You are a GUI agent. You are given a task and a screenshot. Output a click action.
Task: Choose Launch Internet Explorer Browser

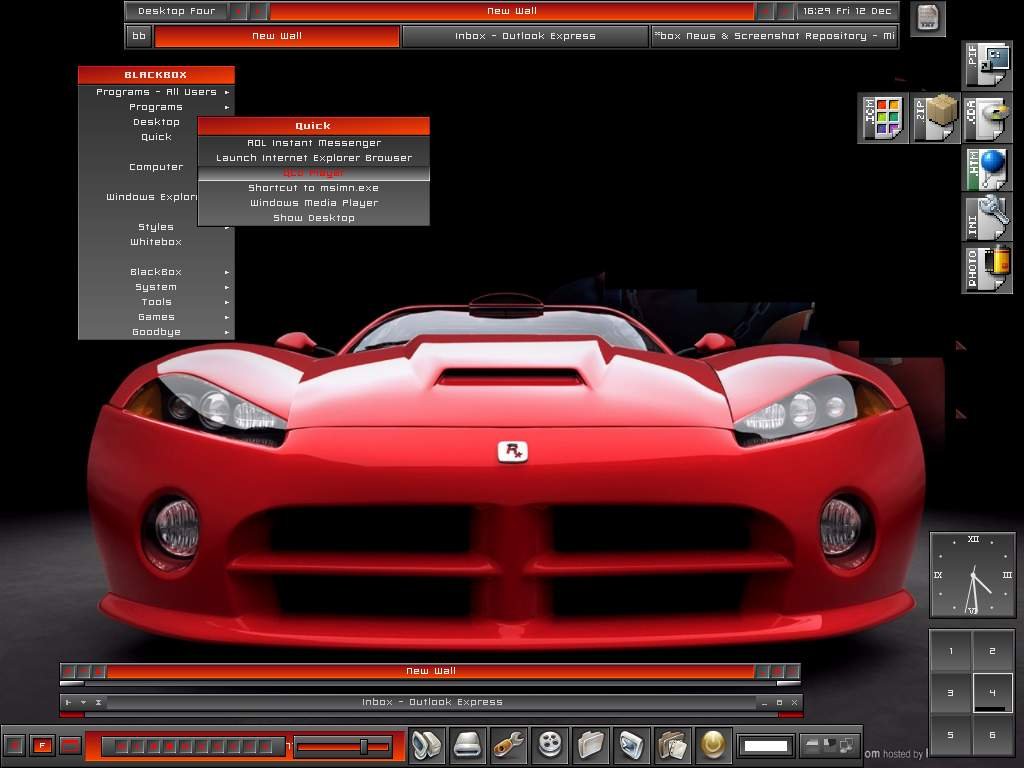[x=313, y=158]
